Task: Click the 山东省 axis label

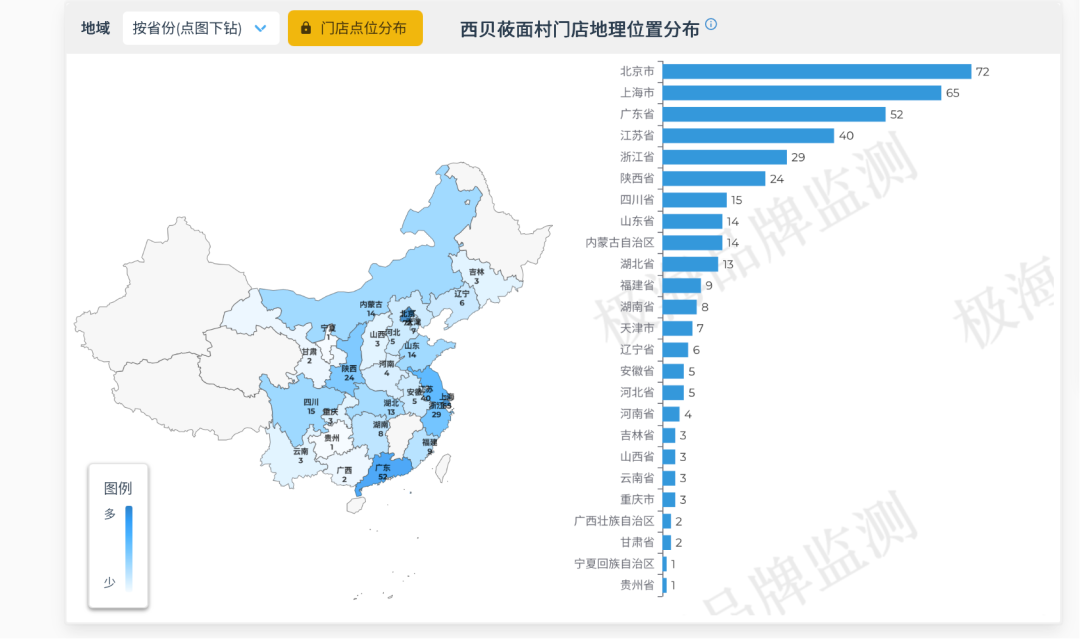Action: 637,221
